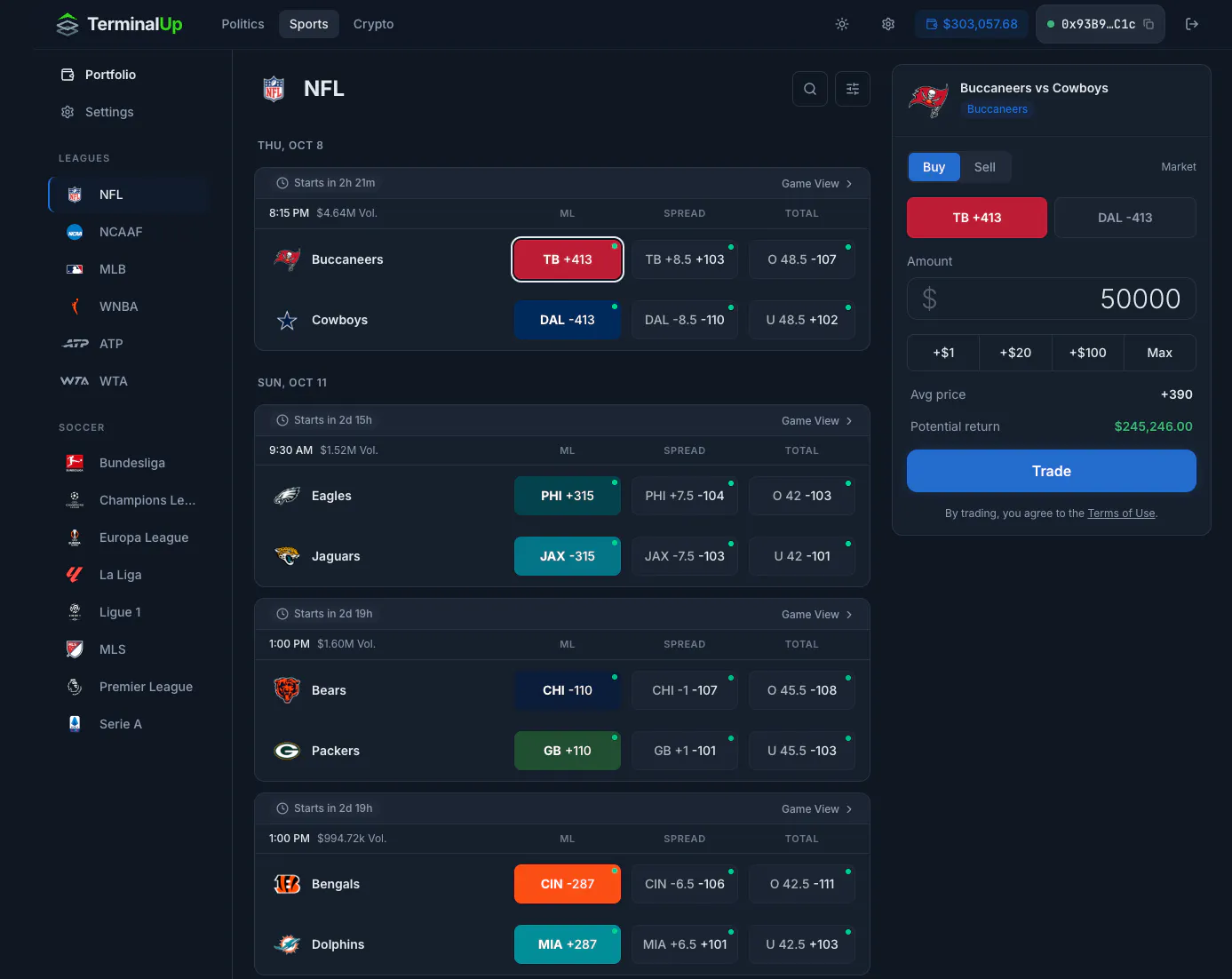Open MLS in sidebar
This screenshot has height=979, width=1232.
tap(129, 649)
